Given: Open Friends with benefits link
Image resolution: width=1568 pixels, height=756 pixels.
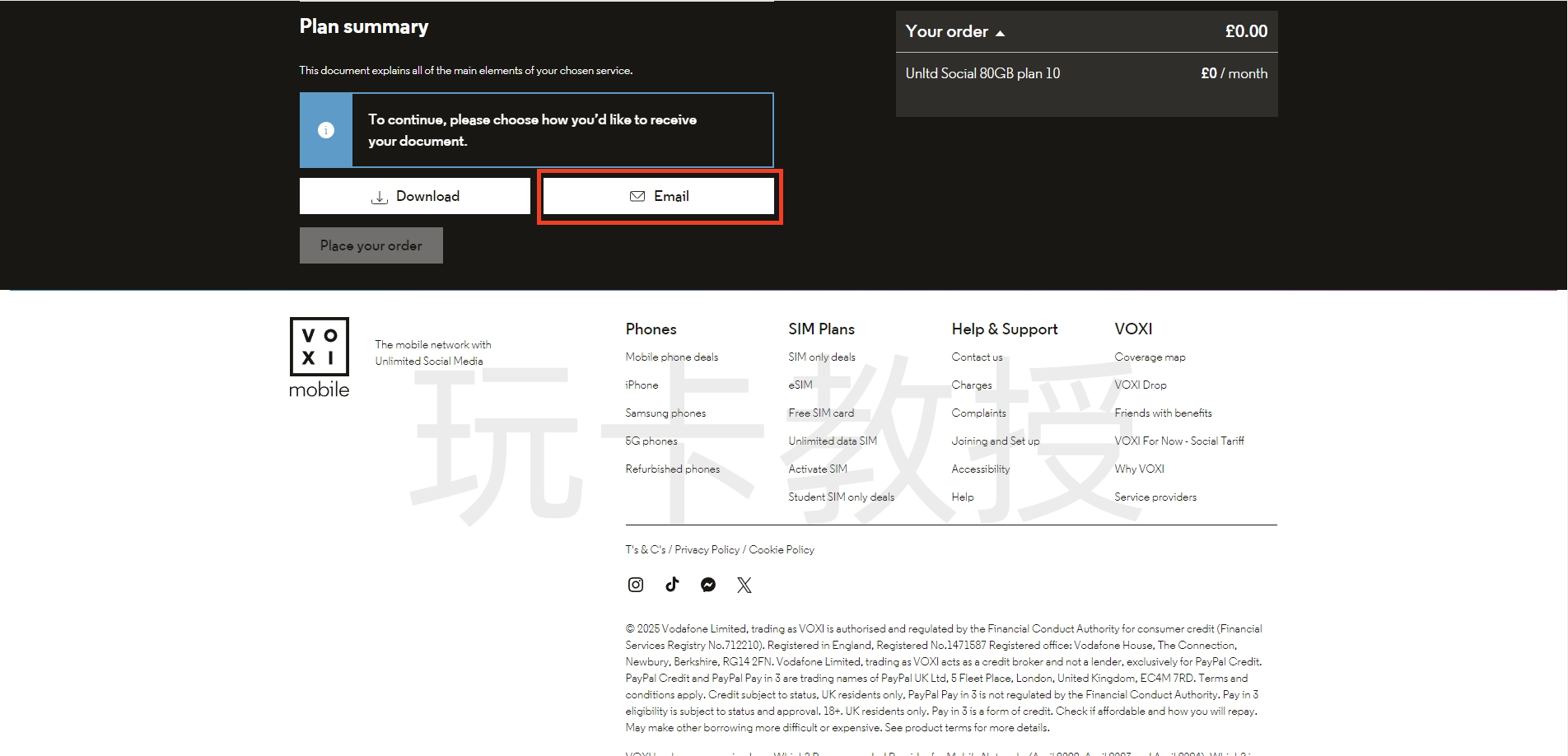Looking at the screenshot, I should click(x=1163, y=413).
